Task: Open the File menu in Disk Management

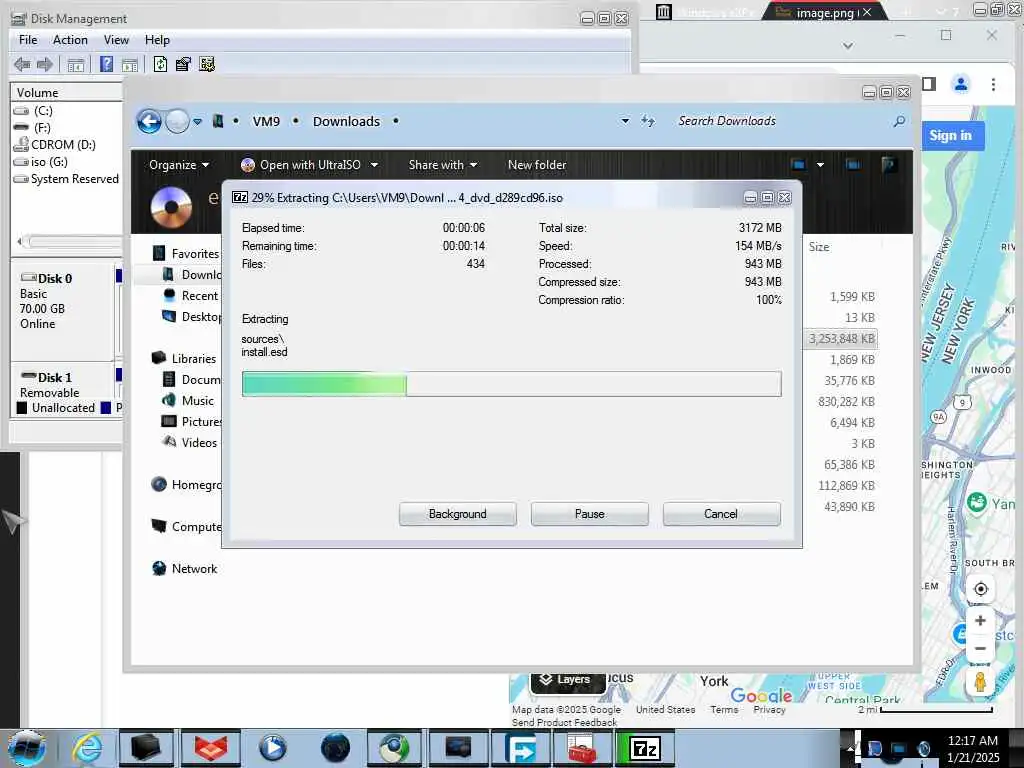Action: (28, 40)
